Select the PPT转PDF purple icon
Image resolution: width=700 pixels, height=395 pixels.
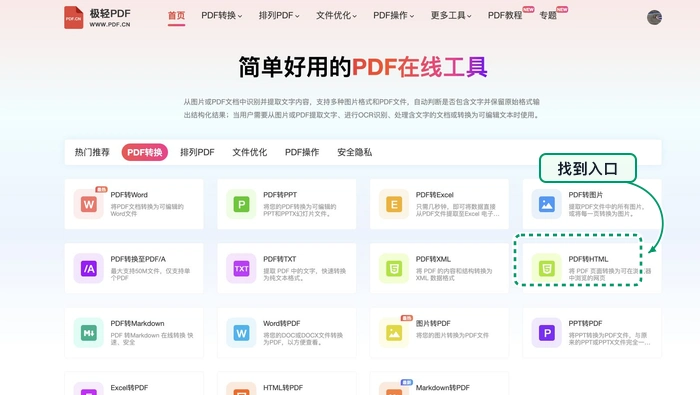point(546,333)
